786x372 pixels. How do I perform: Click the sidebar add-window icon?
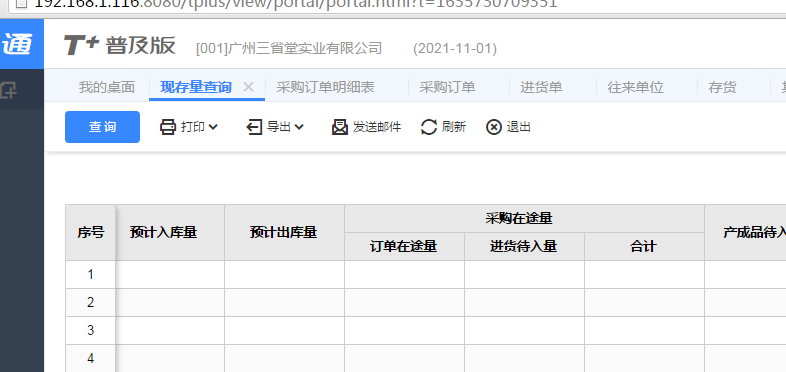tap(8, 90)
